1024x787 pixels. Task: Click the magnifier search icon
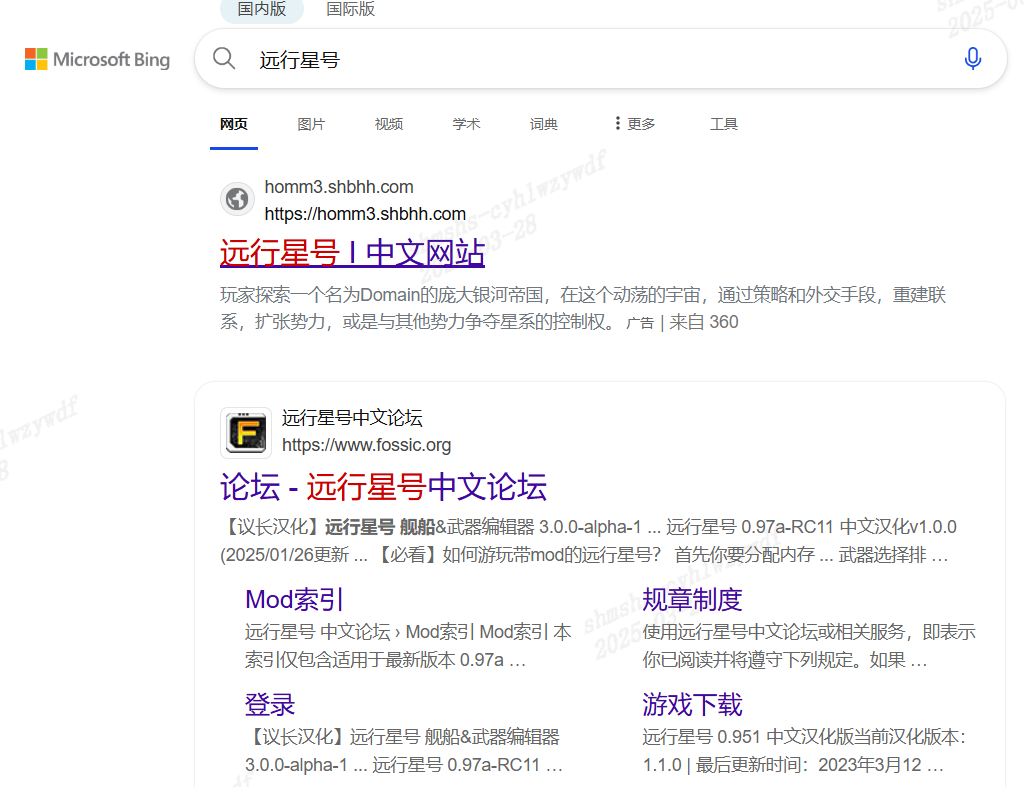pyautogui.click(x=225, y=59)
